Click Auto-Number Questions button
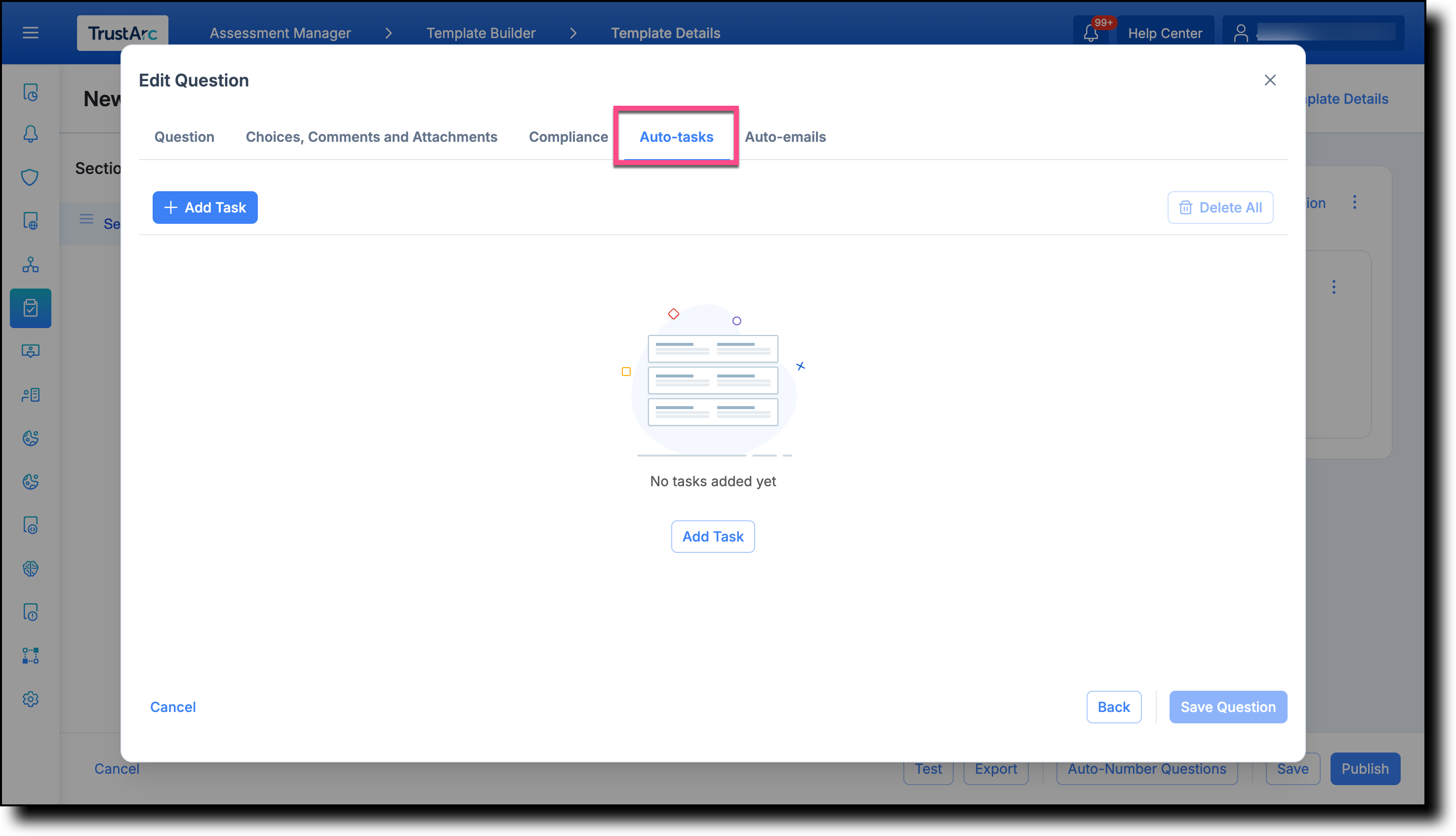1456x836 pixels. (x=1147, y=769)
